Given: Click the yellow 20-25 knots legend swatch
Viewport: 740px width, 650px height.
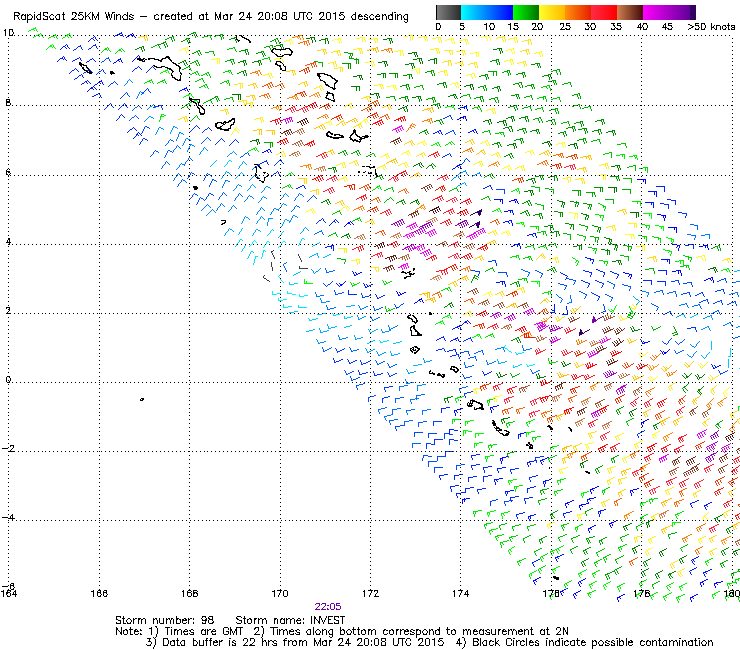Looking at the screenshot, I should [552, 12].
